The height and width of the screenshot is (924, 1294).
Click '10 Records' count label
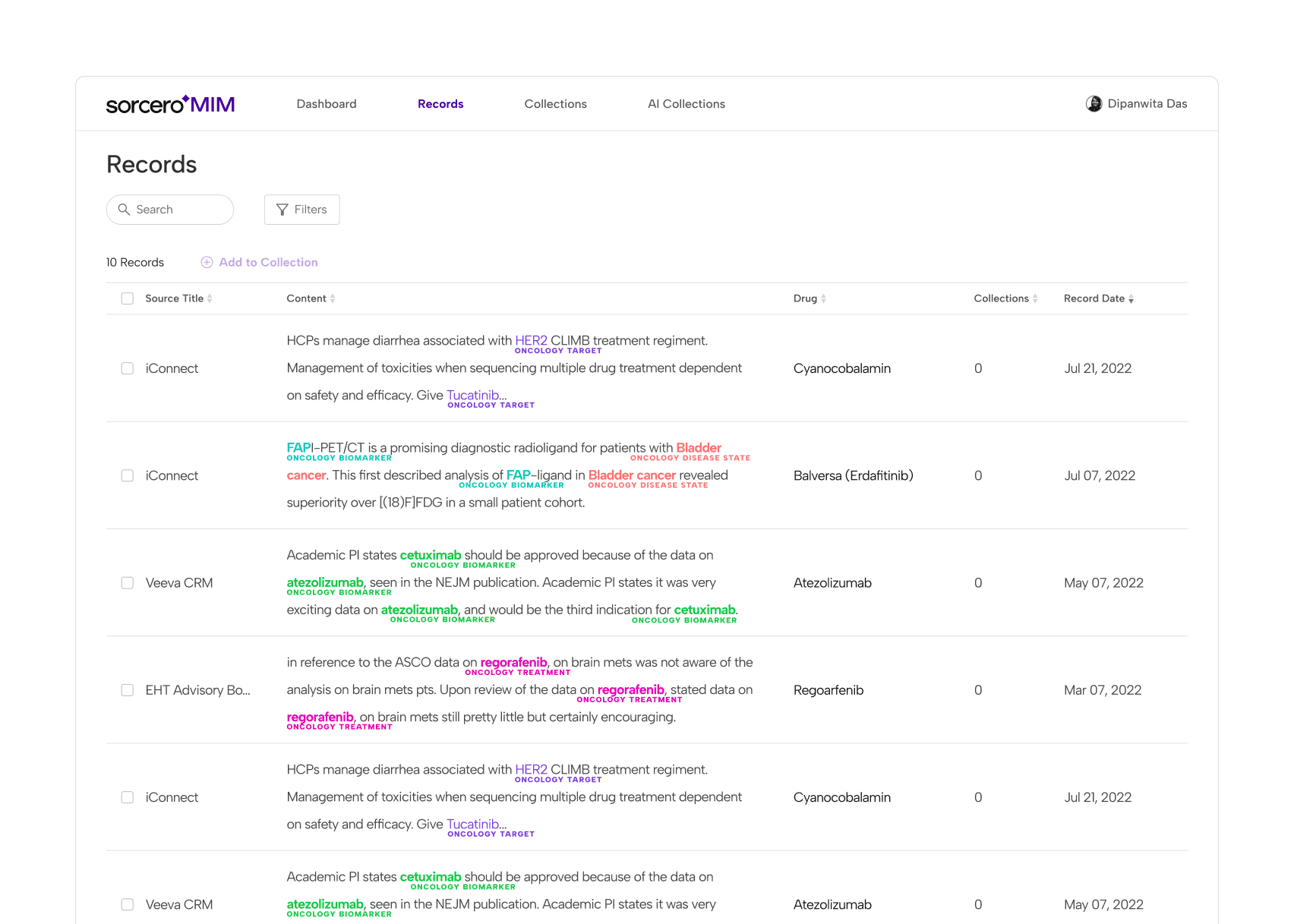pos(135,262)
